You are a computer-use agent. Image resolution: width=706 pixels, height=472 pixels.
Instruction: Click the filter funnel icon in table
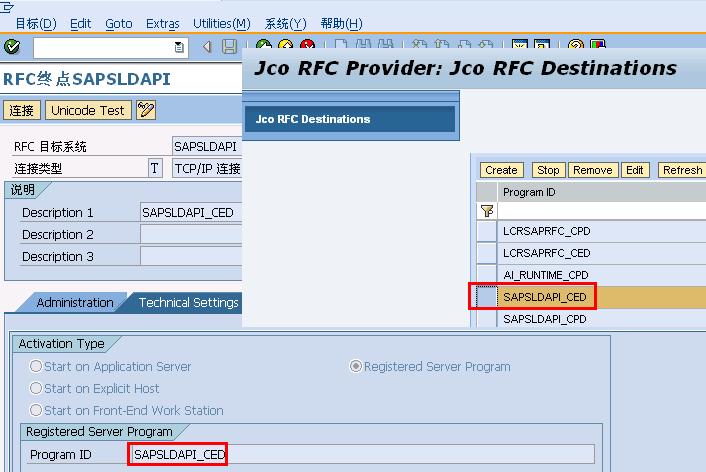click(487, 211)
